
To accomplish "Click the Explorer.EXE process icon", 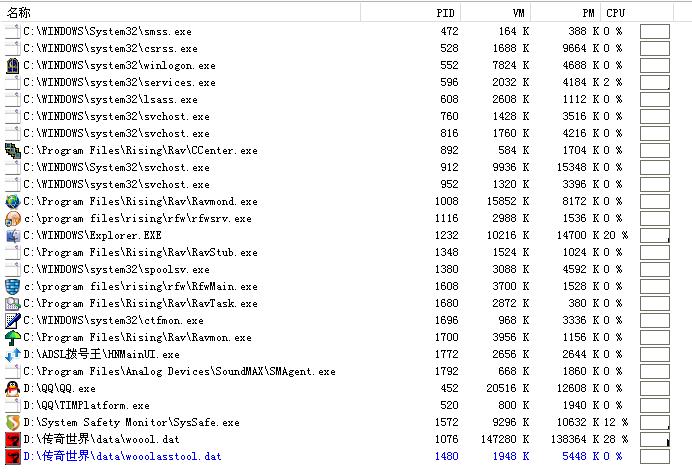I will (13, 236).
